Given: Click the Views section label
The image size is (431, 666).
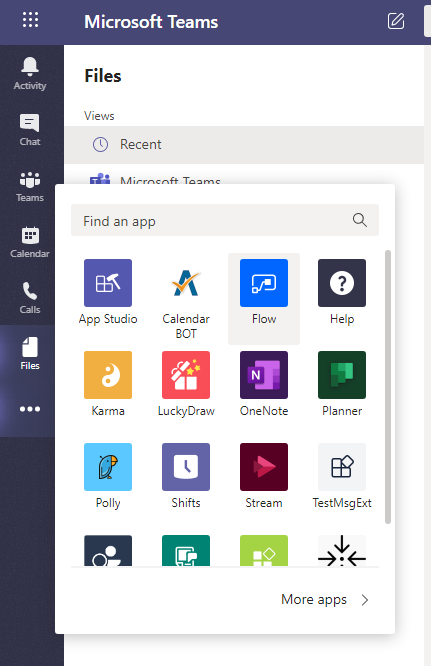Looking at the screenshot, I should pyautogui.click(x=99, y=116).
